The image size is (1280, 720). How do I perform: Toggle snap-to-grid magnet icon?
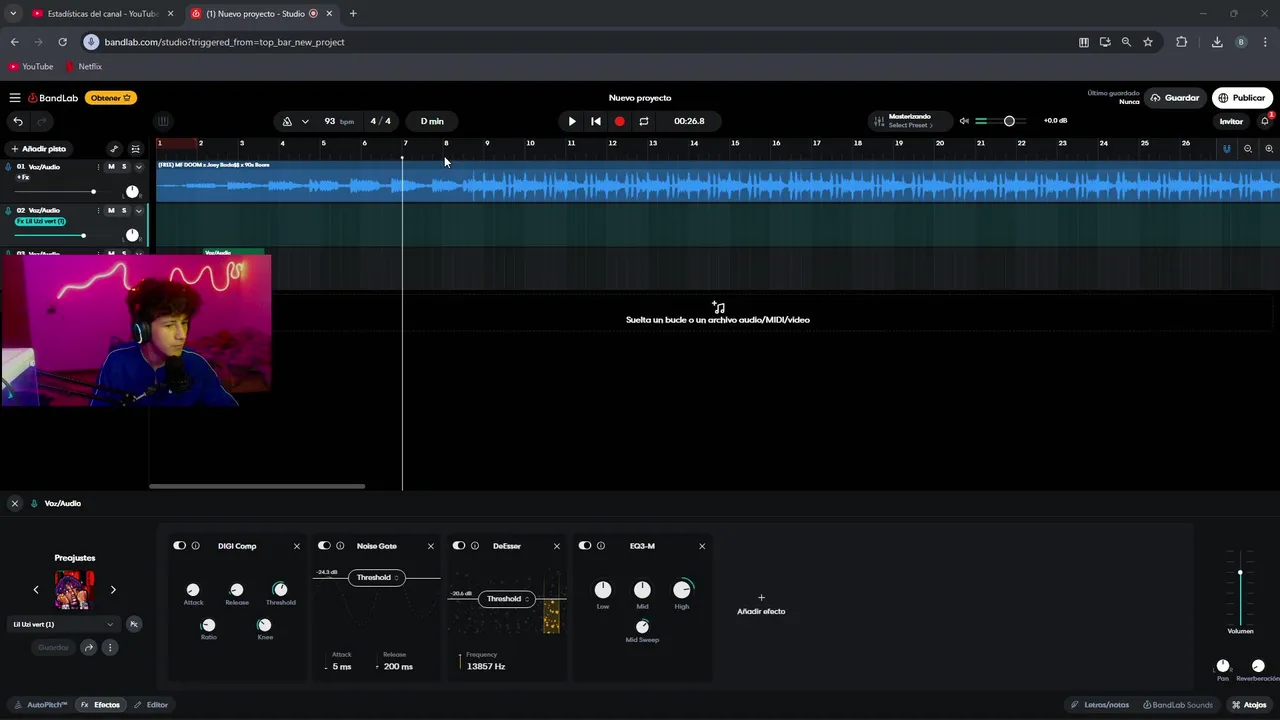(1227, 149)
